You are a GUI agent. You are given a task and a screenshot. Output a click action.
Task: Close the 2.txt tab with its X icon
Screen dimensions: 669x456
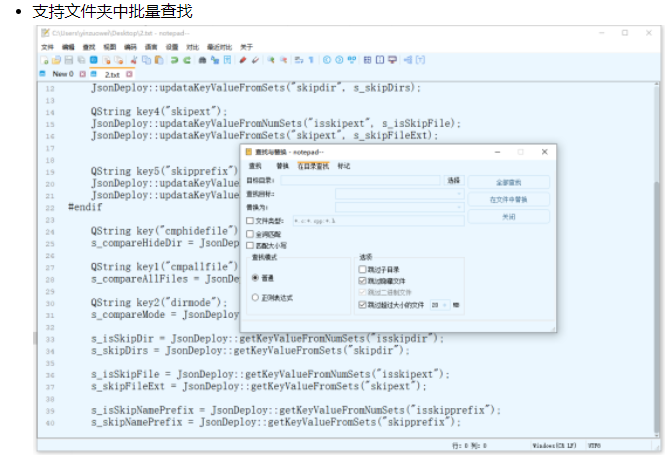129,75
